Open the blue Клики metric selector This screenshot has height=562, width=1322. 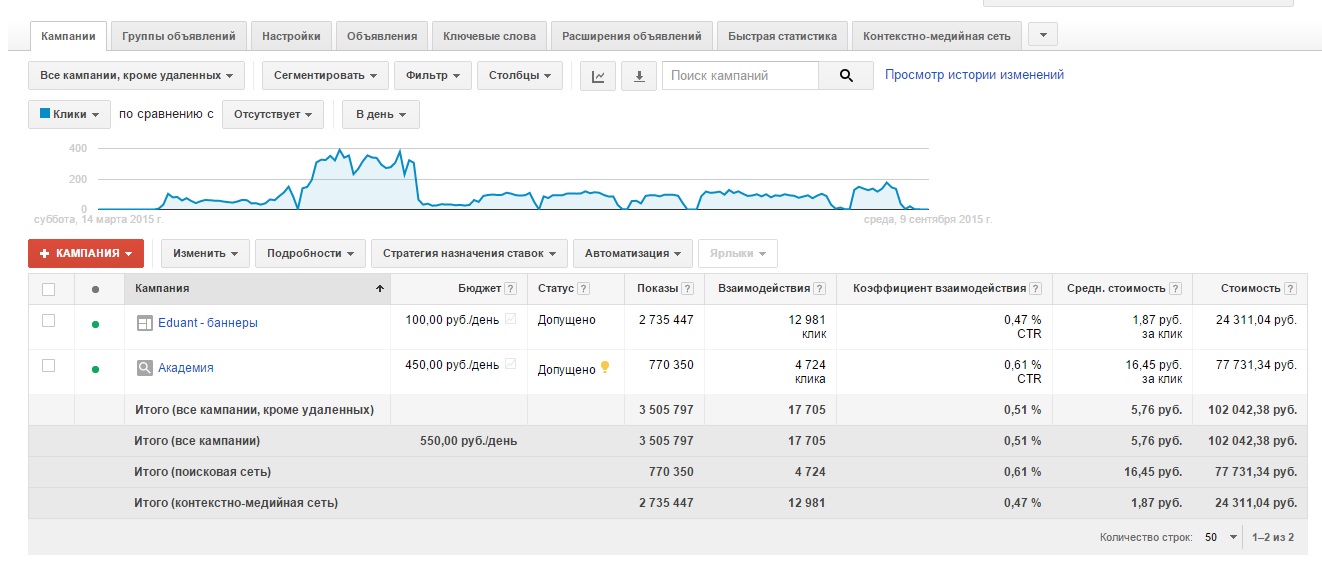click(x=69, y=115)
